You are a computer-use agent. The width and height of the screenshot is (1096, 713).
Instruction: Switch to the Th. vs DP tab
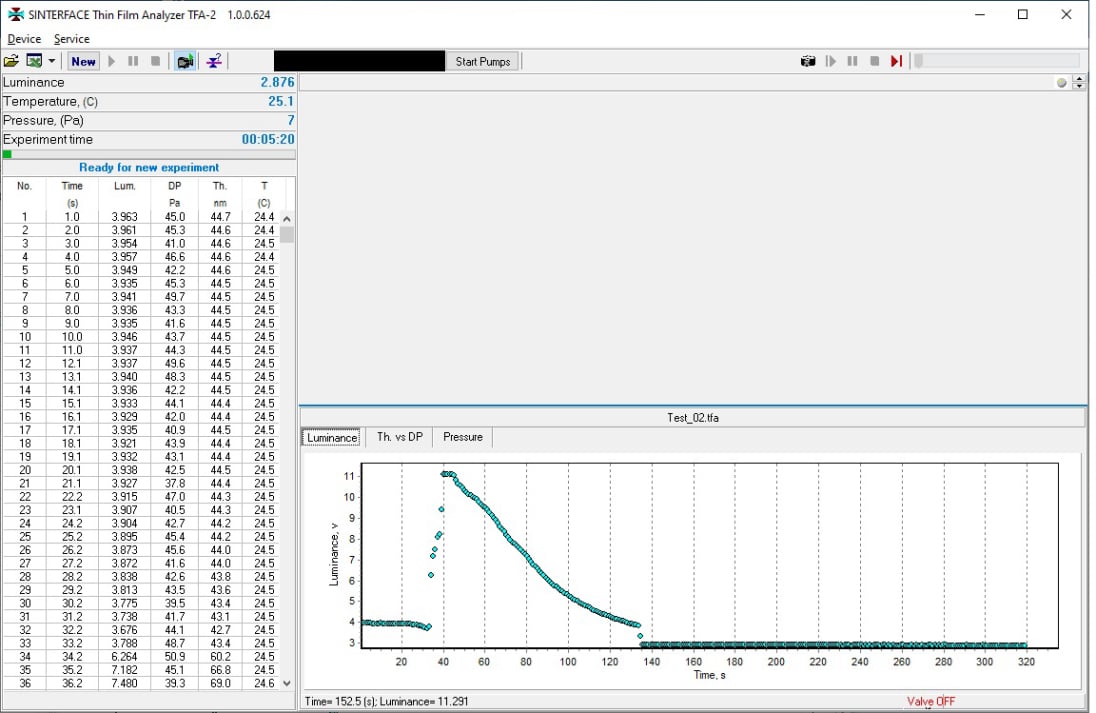pyautogui.click(x=400, y=437)
